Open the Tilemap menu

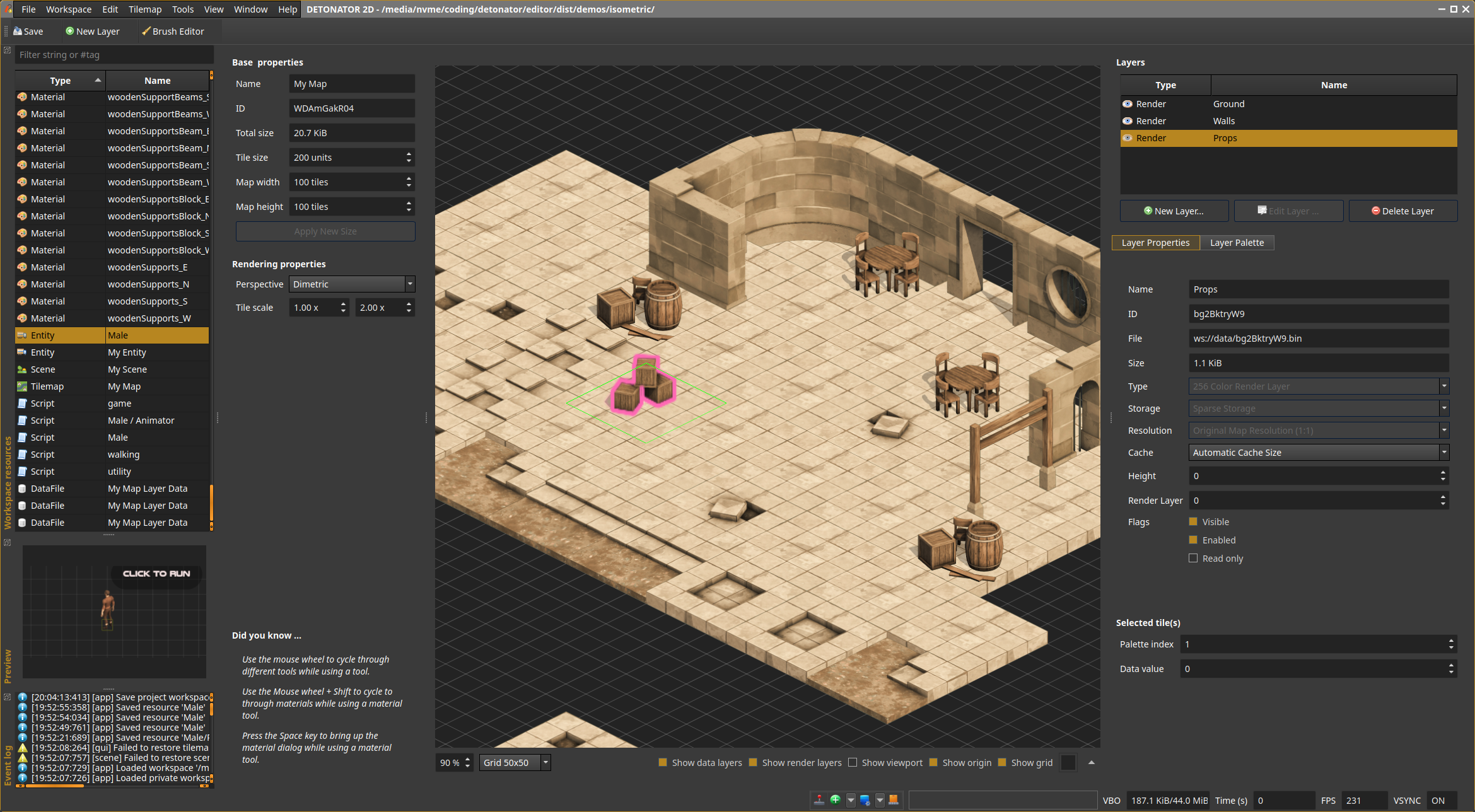(x=145, y=9)
